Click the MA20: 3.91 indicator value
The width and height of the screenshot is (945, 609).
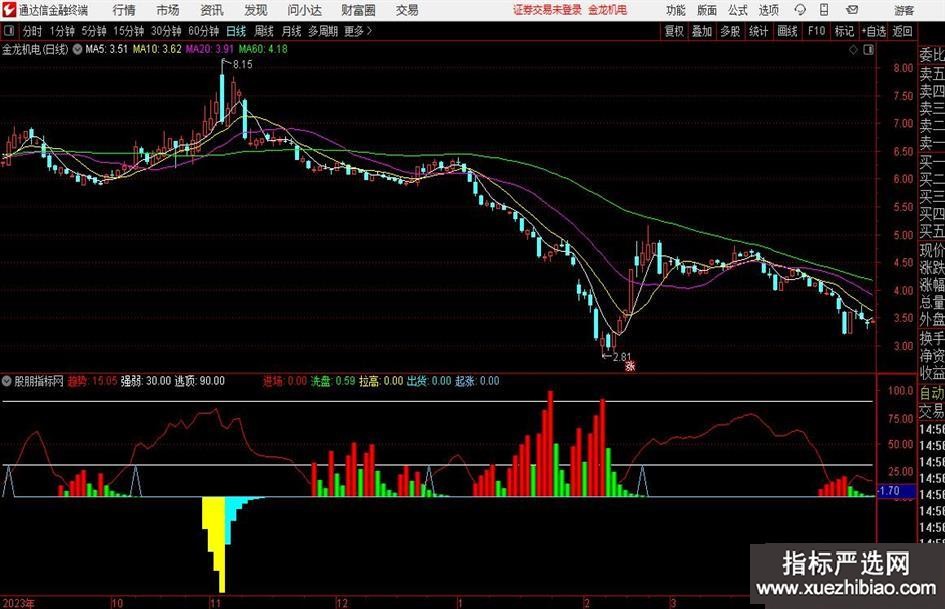[210, 49]
